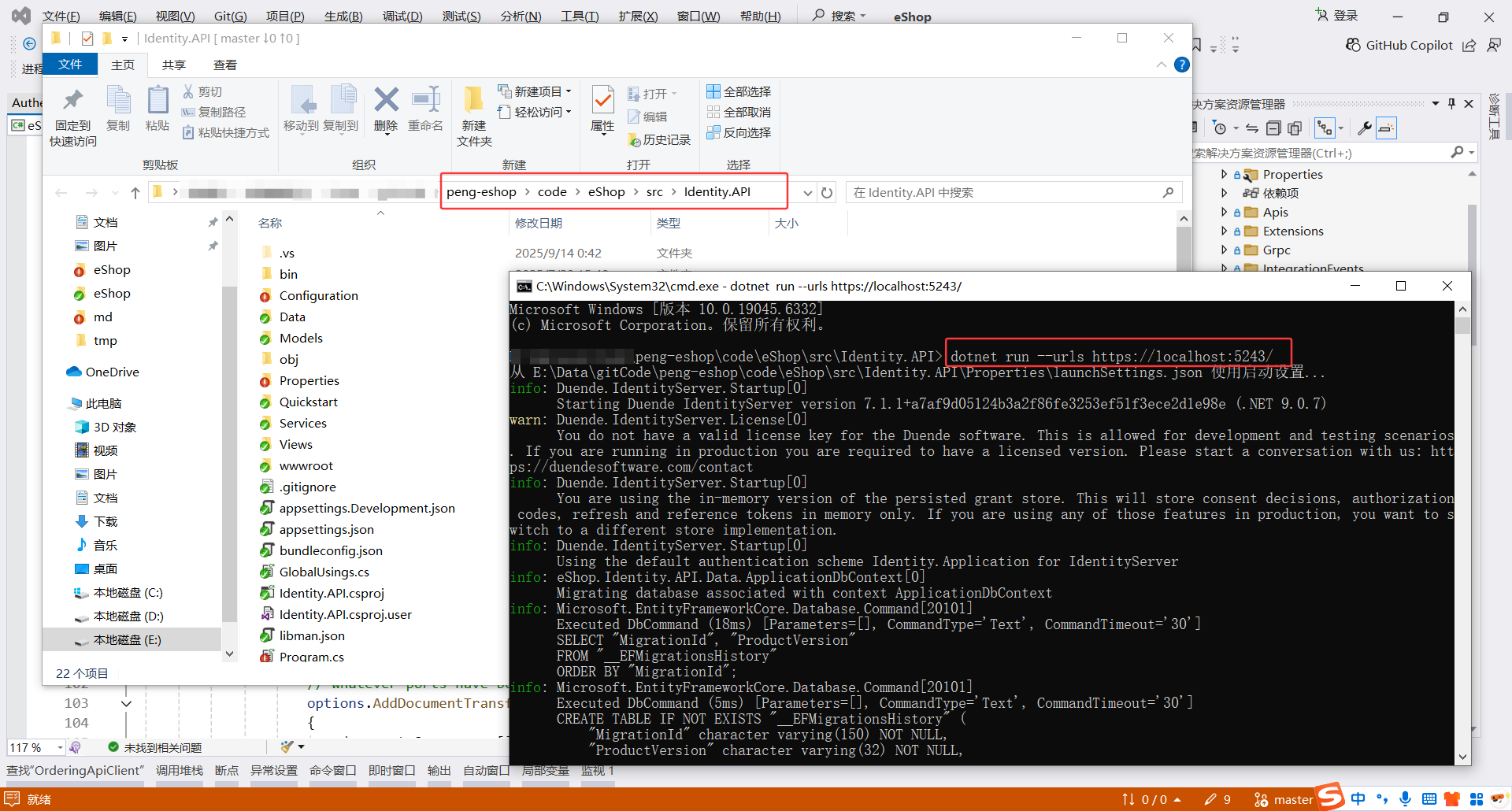Click the eShop breadcrumb in address bar
1512x811 pixels.
tap(606, 192)
